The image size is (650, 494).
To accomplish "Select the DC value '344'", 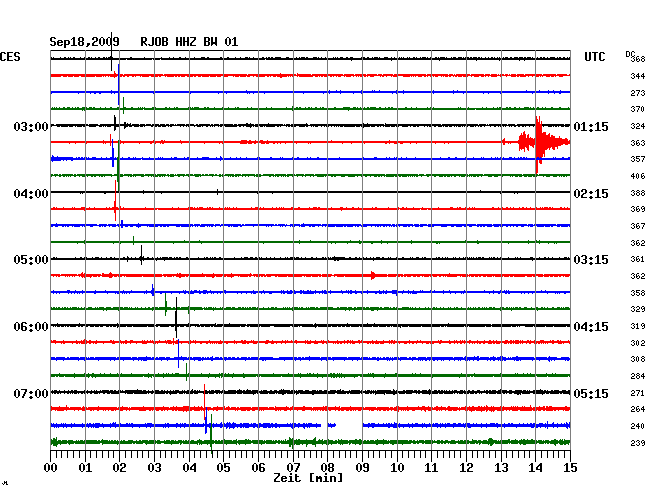I will pos(638,76).
